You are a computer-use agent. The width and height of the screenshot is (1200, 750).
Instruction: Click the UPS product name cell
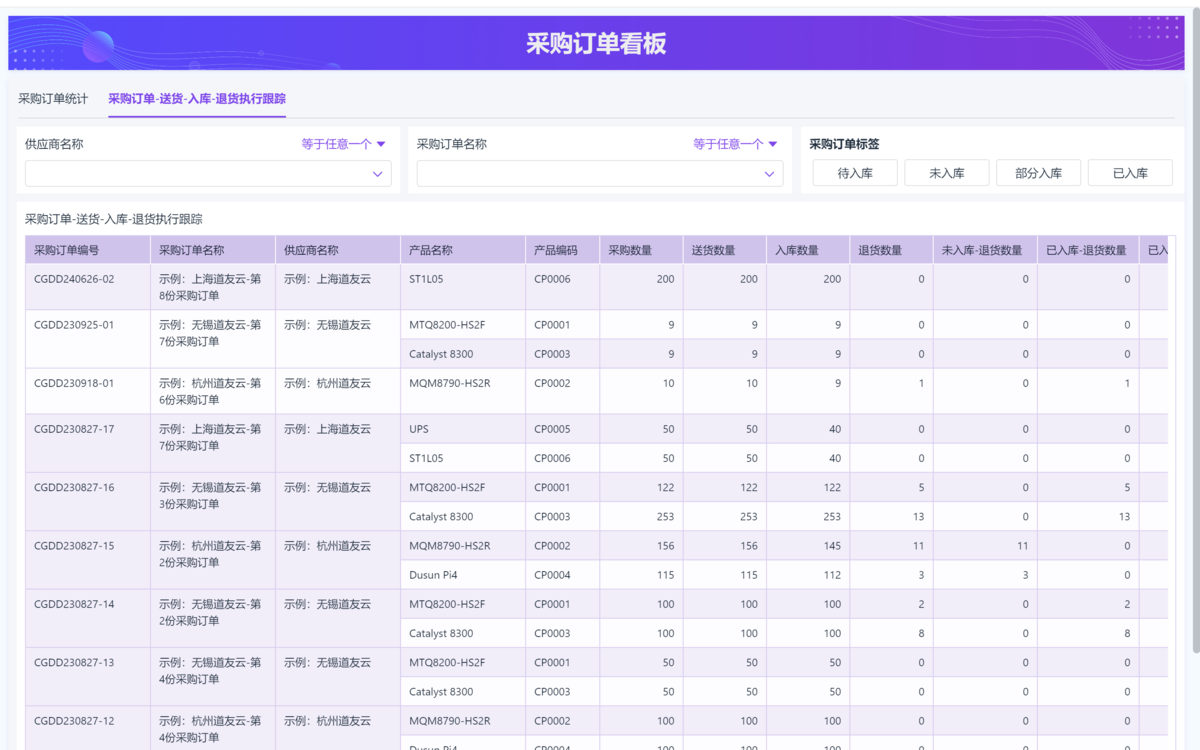[x=419, y=429]
